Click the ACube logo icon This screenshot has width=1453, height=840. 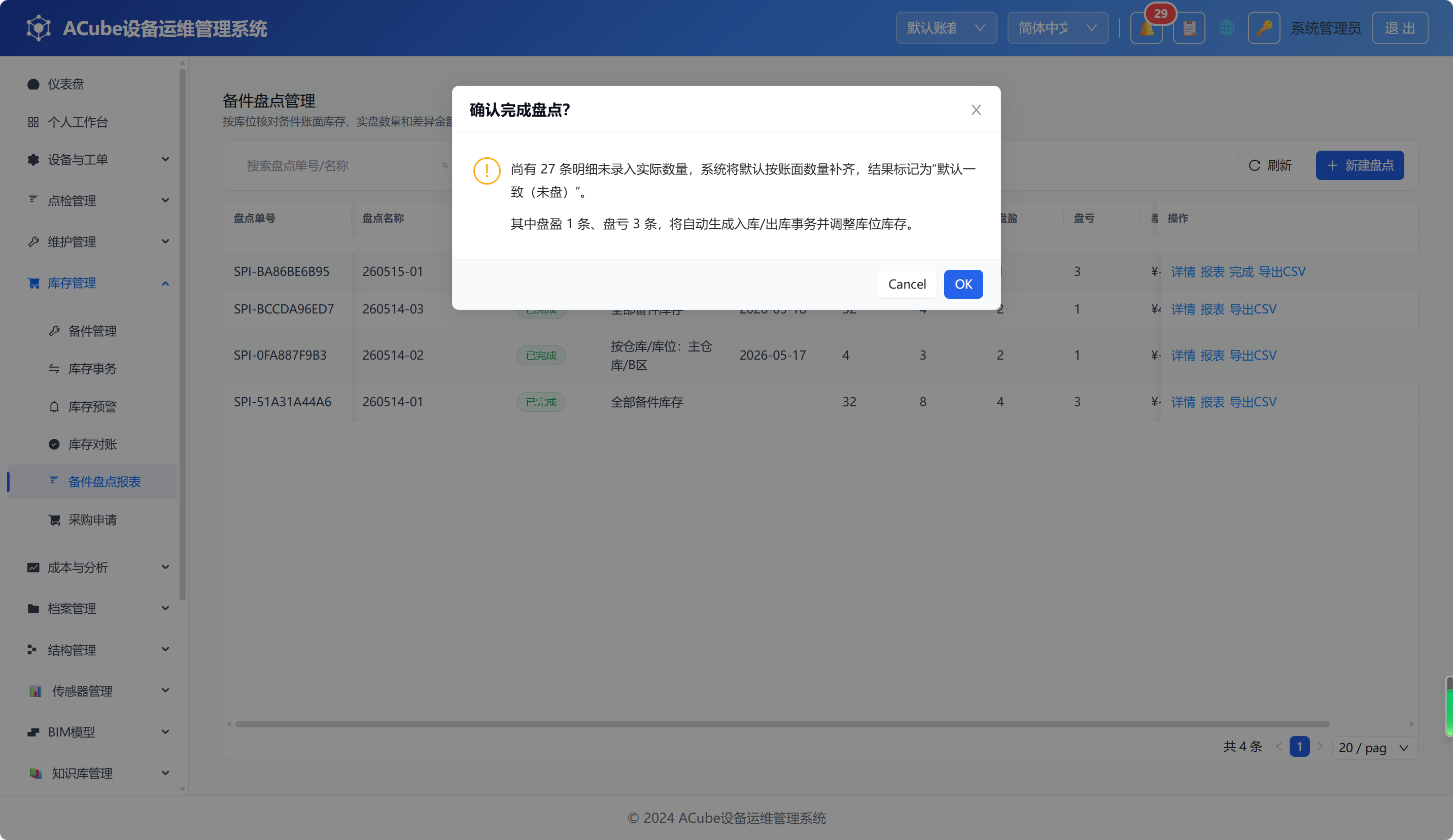[39, 28]
